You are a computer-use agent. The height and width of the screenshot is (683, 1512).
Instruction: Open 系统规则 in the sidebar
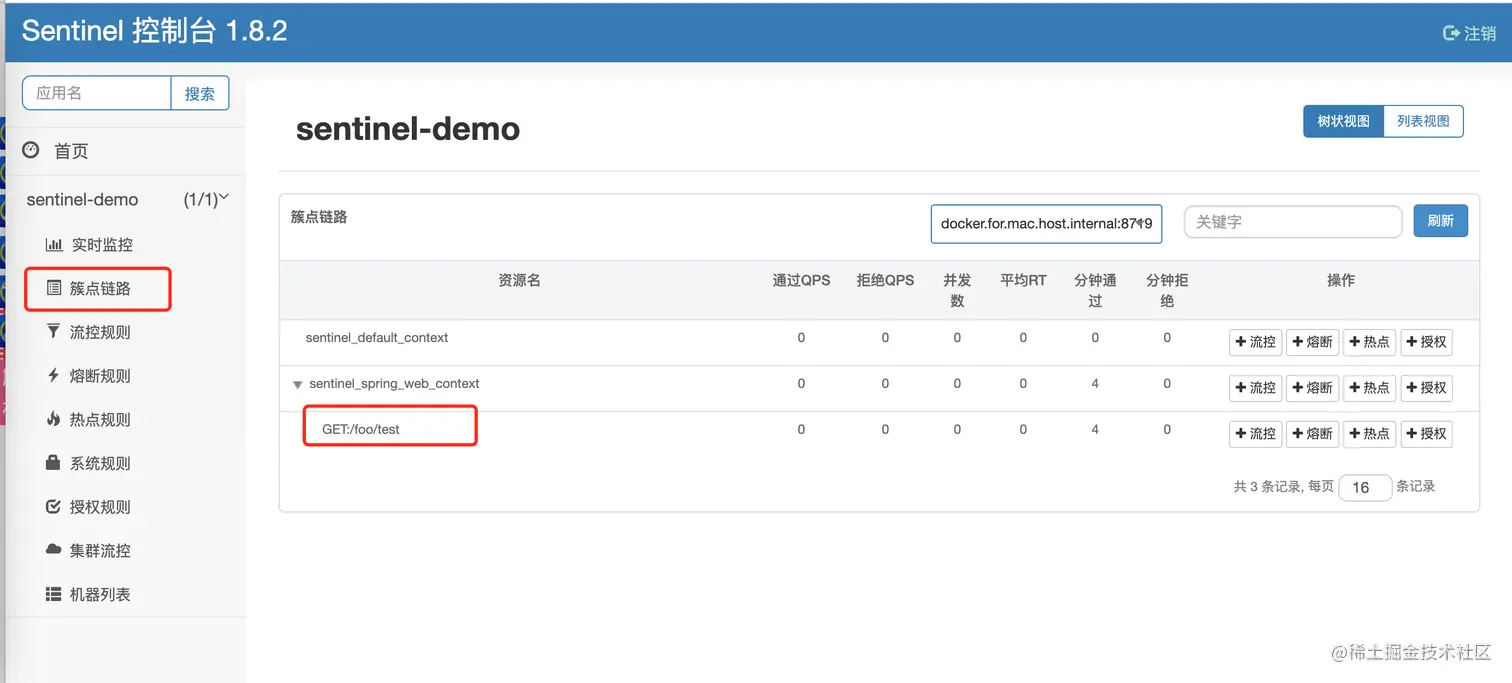click(x=100, y=463)
